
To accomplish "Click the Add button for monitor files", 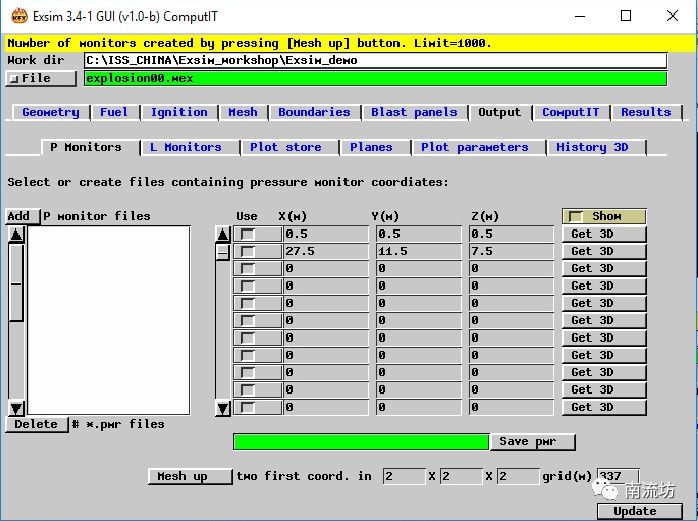I will [x=18, y=216].
